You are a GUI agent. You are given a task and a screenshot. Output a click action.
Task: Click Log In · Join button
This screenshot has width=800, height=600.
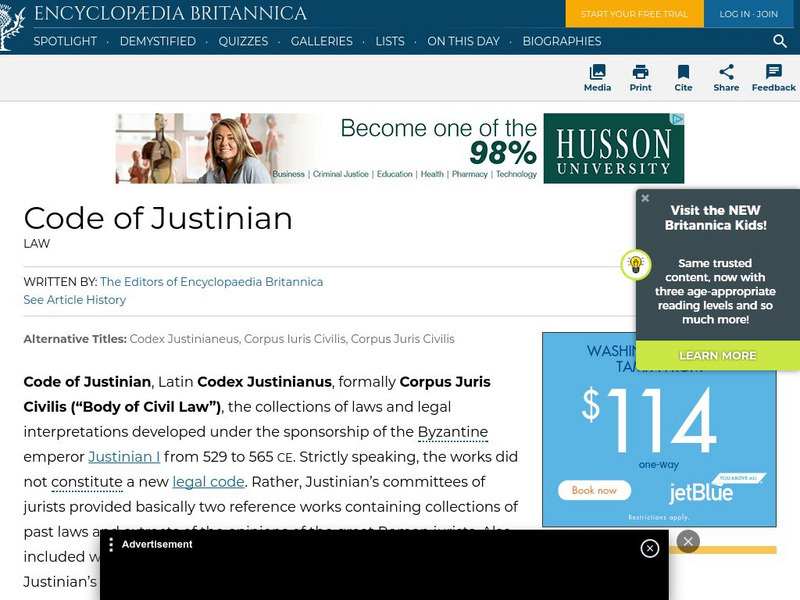pyautogui.click(x=748, y=14)
